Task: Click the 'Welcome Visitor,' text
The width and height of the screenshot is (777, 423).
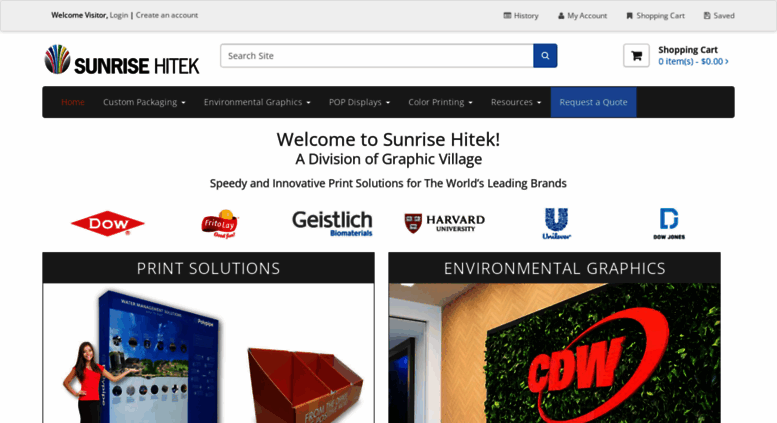Action: 79,15
